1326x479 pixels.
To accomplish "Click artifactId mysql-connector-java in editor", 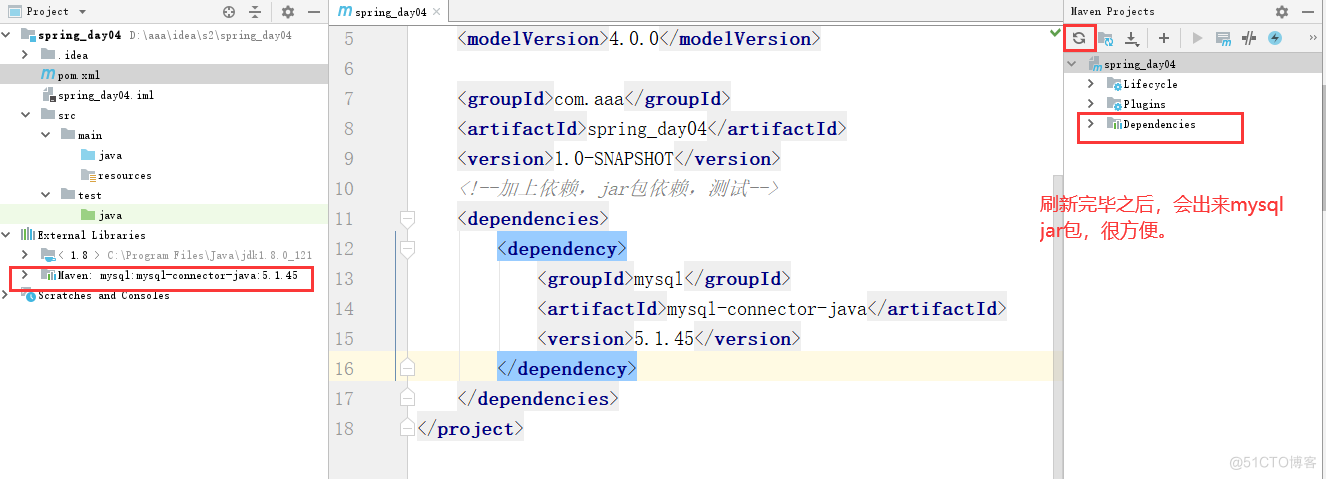I will click(x=767, y=308).
